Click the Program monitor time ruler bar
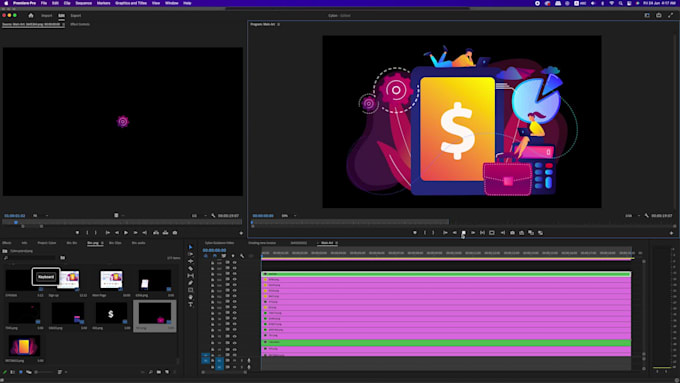The width and height of the screenshot is (680, 383). [x=350, y=223]
